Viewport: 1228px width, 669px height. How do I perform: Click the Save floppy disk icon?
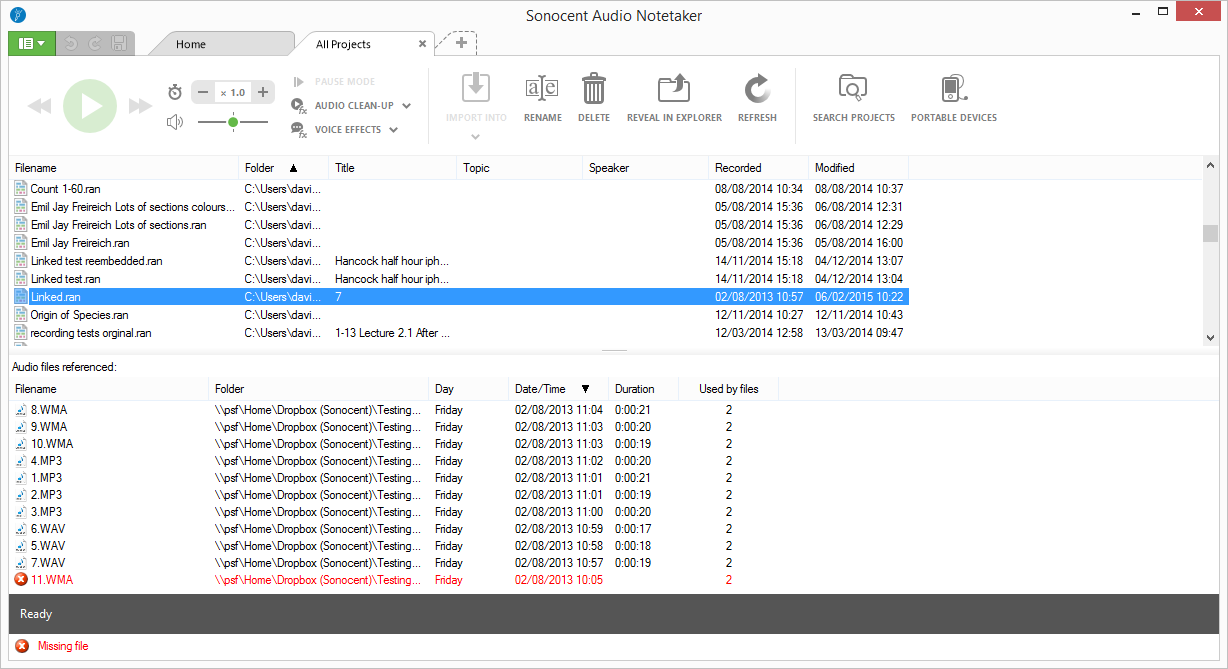tap(119, 43)
